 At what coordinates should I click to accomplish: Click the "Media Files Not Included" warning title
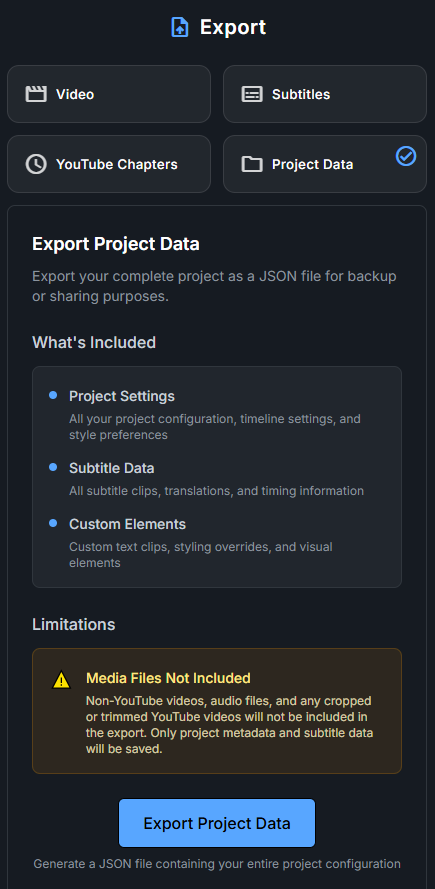(x=168, y=678)
